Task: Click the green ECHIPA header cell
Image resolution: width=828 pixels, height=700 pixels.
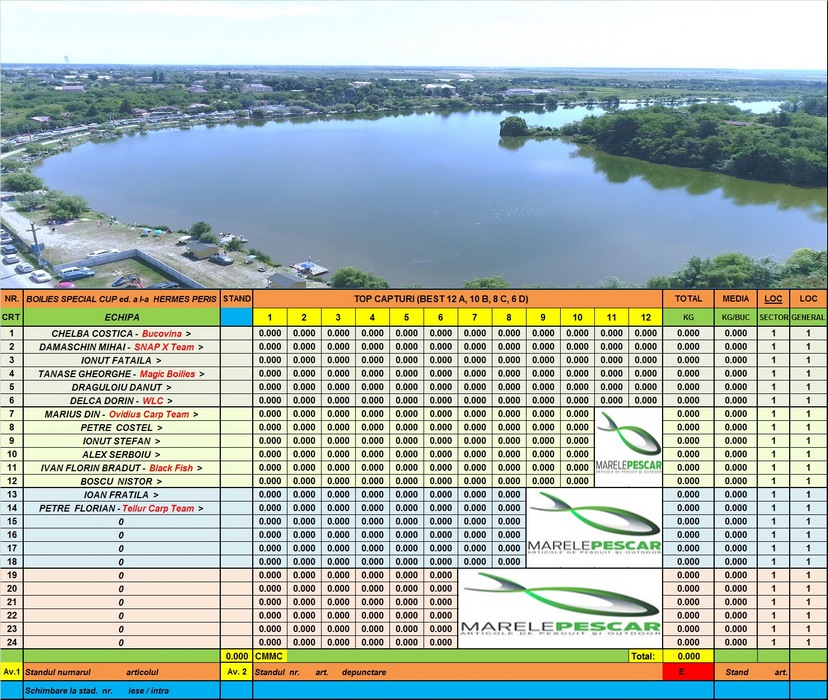Action: (x=122, y=317)
